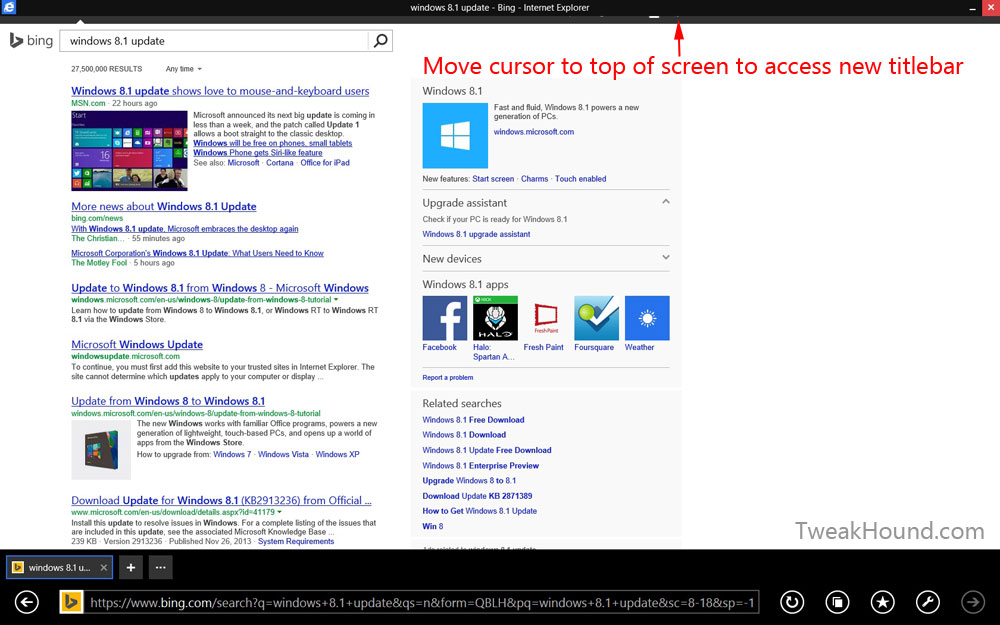Viewport: 1000px width, 625px height.
Task: Open Favorites with the star icon
Action: (882, 602)
